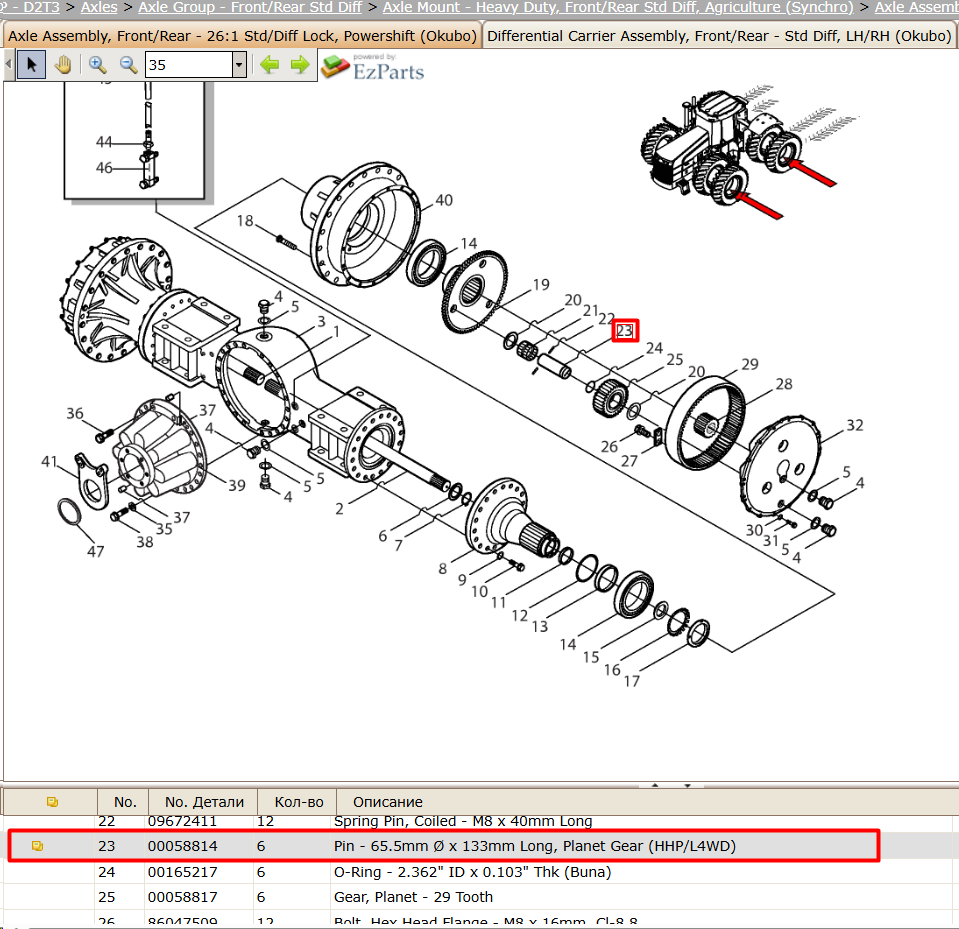Click callout 29 near ring gear
Image resolution: width=959 pixels, height=929 pixels.
pyautogui.click(x=750, y=365)
